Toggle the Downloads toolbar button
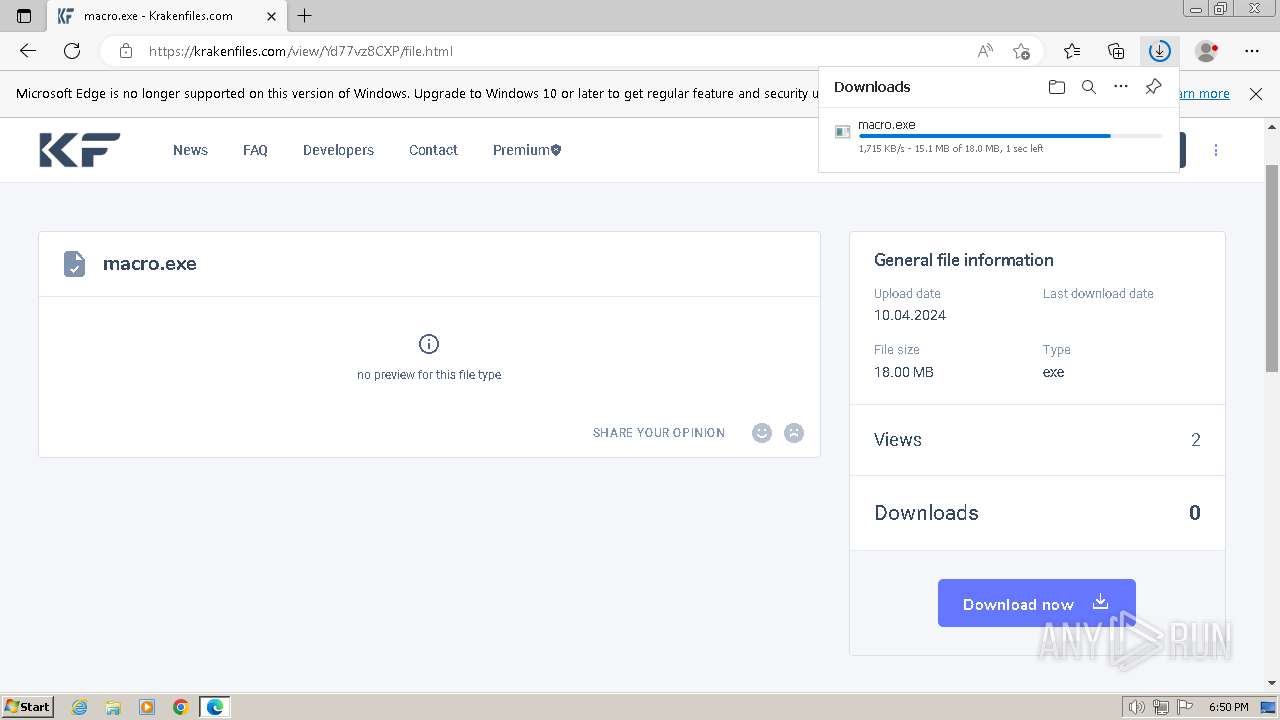Image resolution: width=1280 pixels, height=720 pixels. [1159, 51]
